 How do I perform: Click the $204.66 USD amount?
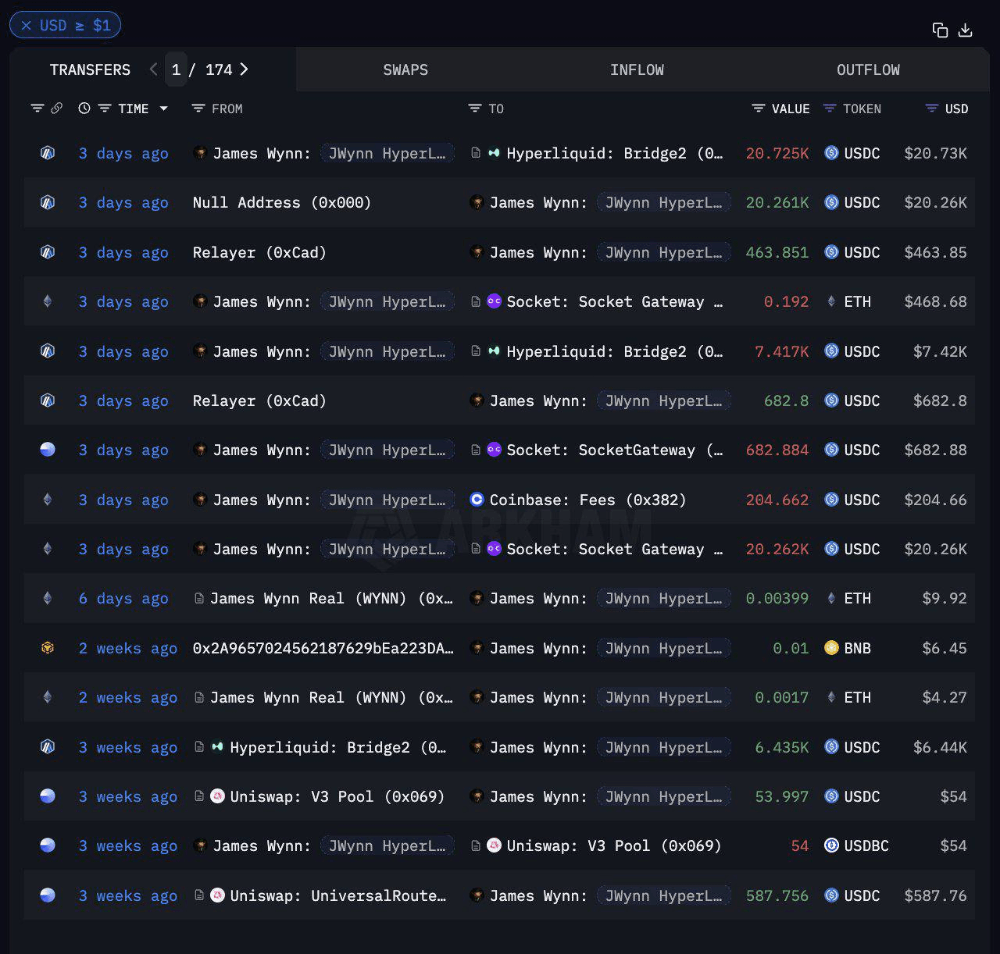(x=936, y=500)
